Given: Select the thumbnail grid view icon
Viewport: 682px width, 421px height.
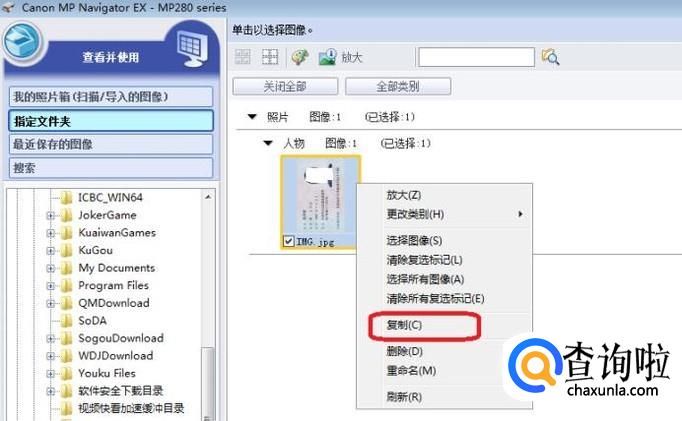Looking at the screenshot, I should coord(243,57).
